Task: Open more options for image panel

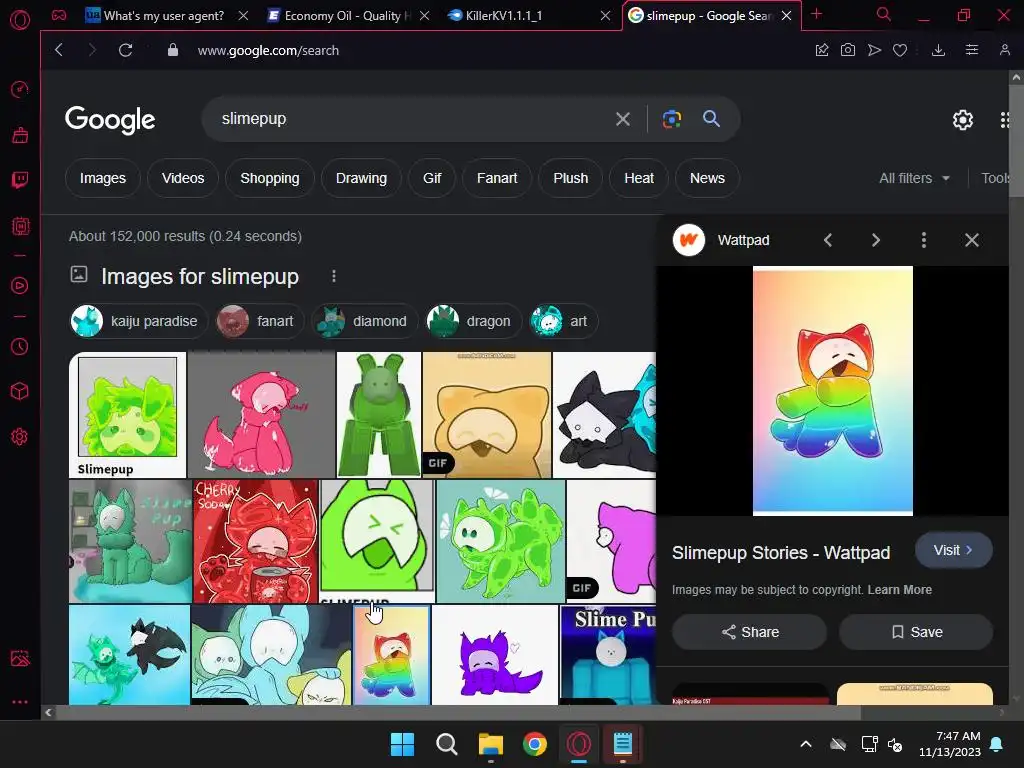Action: coord(923,240)
